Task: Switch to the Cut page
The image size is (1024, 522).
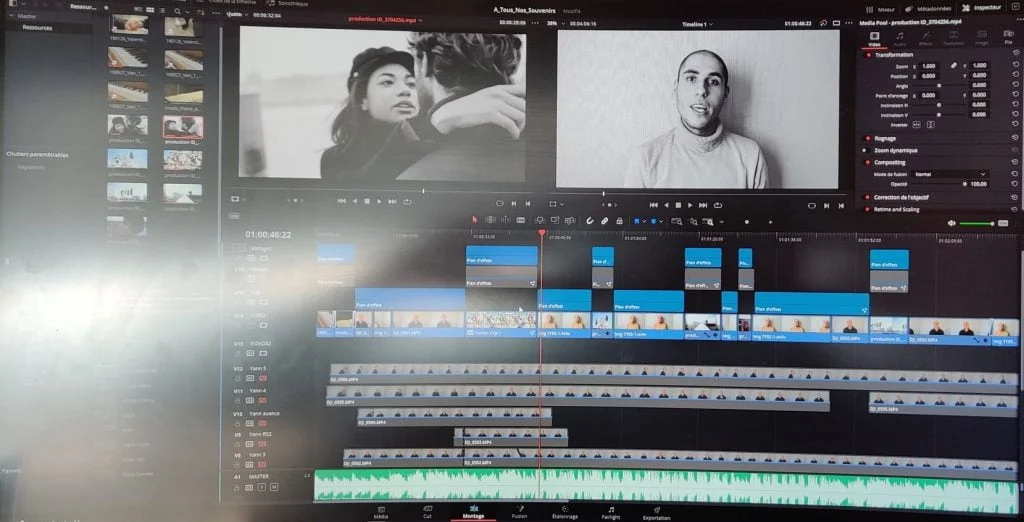Action: pos(427,512)
